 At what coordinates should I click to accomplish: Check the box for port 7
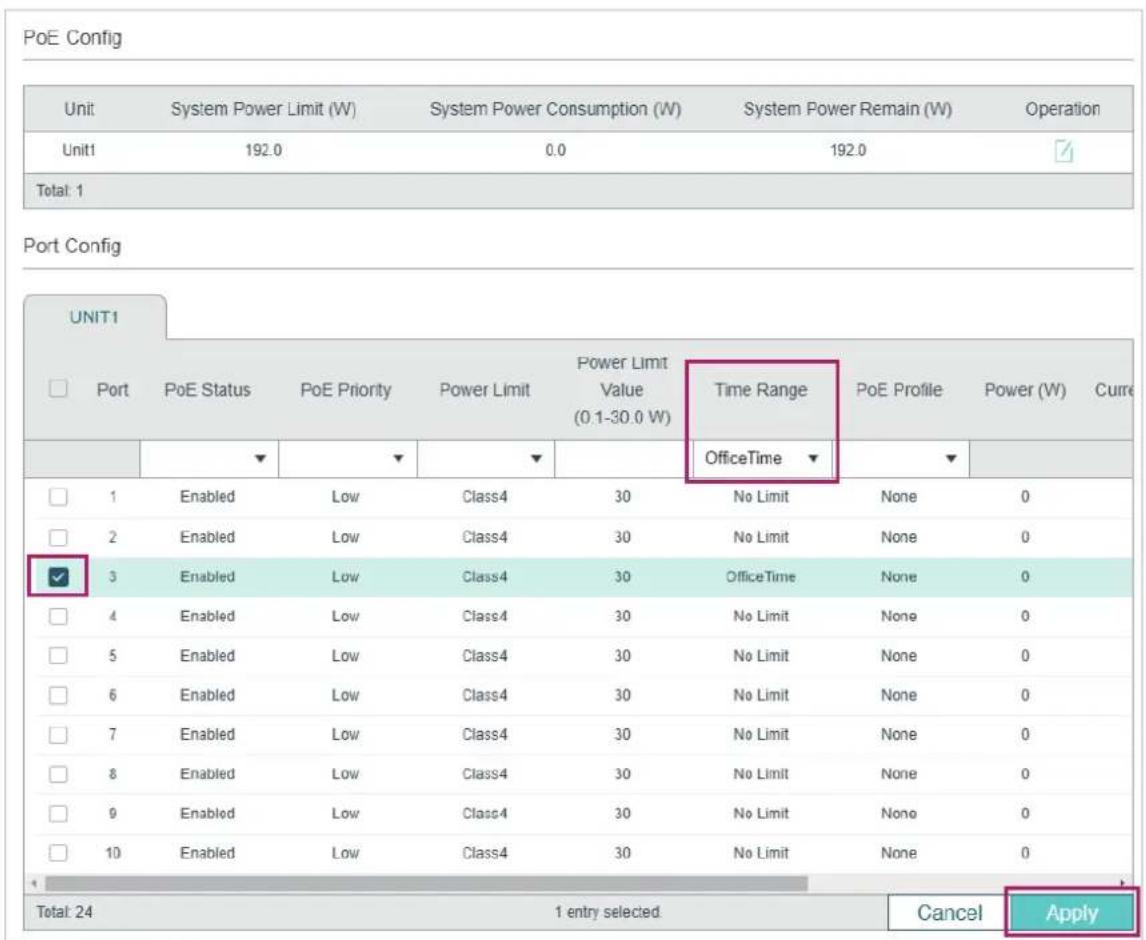point(58,735)
